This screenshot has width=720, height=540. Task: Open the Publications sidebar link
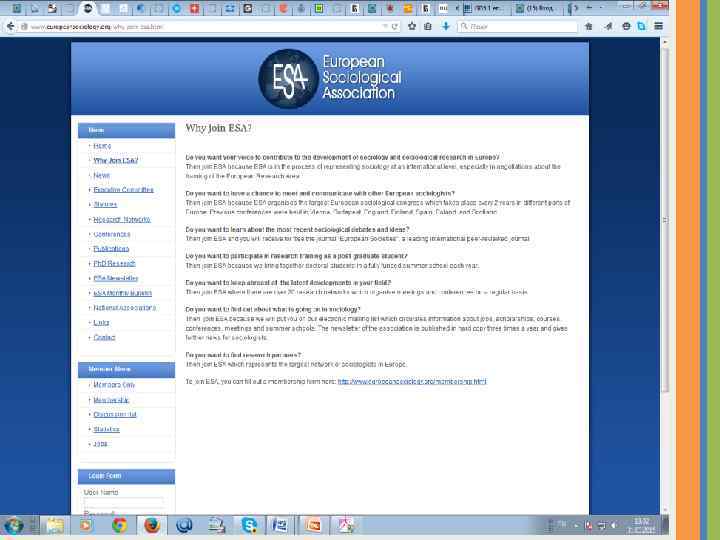(111, 249)
